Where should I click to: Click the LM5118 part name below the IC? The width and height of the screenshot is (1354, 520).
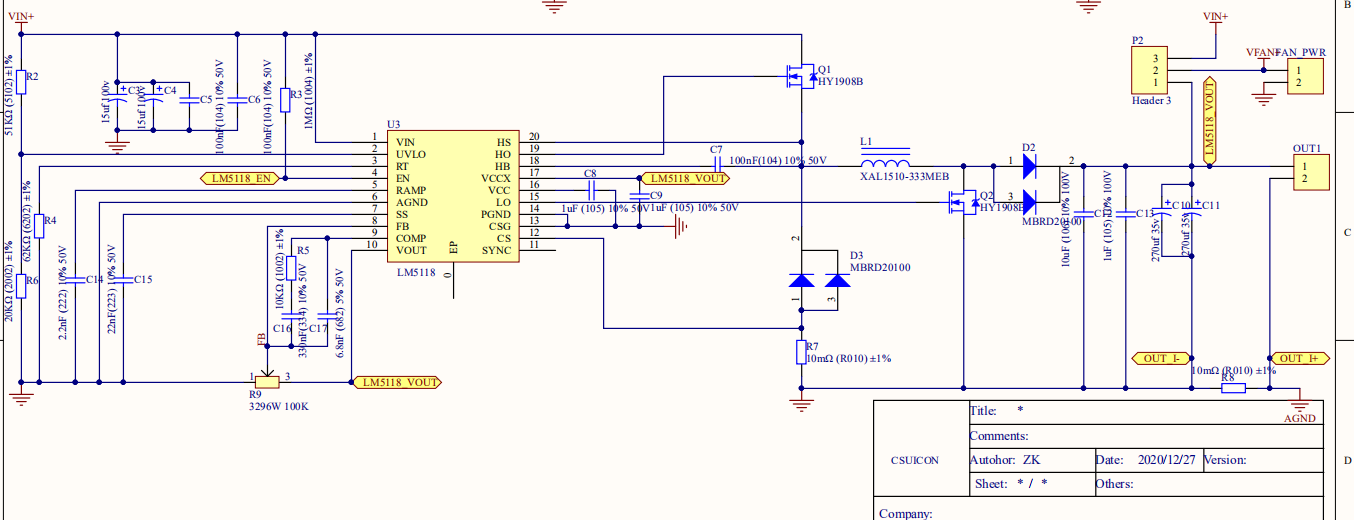point(416,271)
